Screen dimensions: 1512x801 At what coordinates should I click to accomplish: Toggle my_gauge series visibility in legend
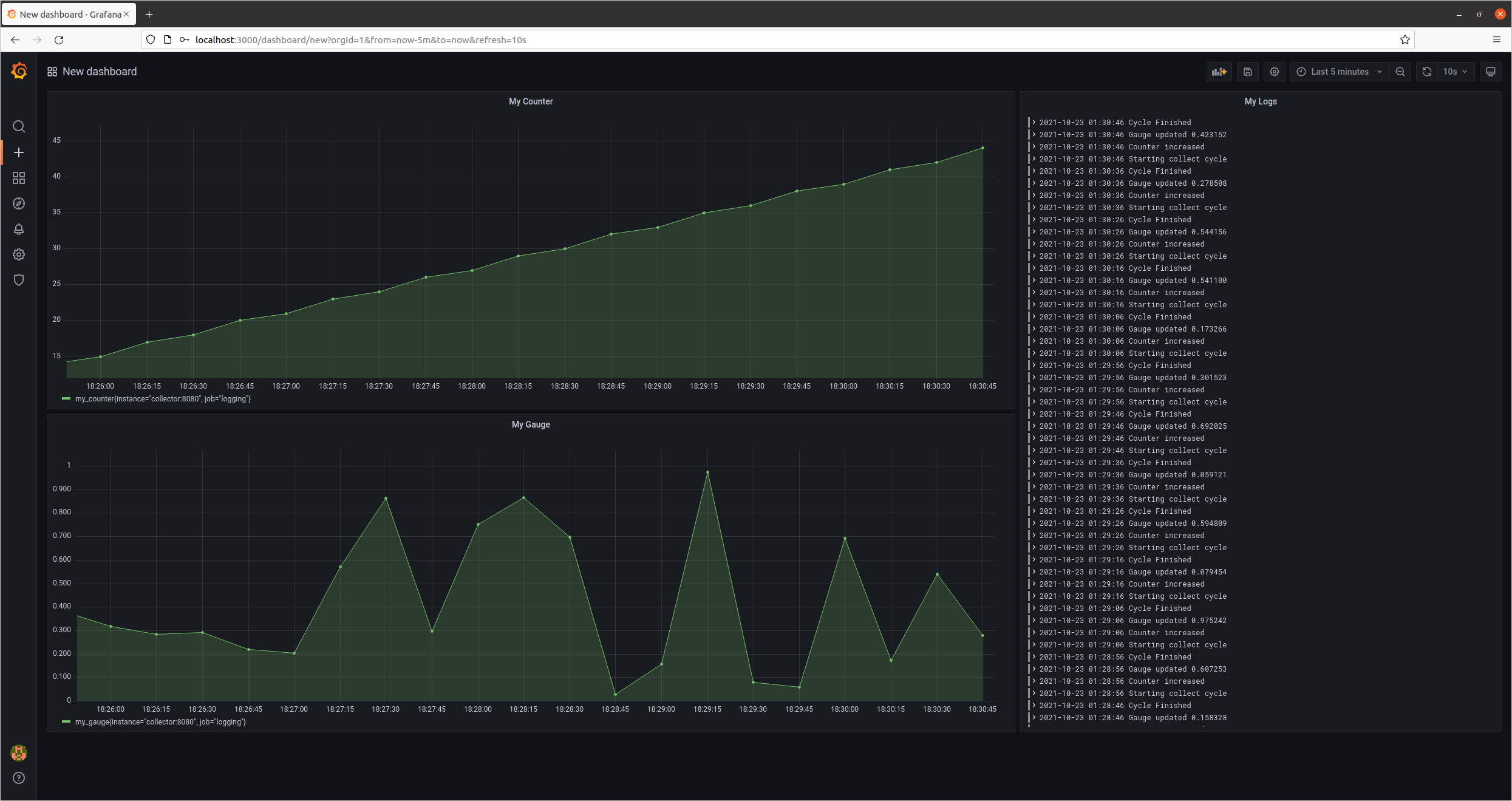click(160, 722)
